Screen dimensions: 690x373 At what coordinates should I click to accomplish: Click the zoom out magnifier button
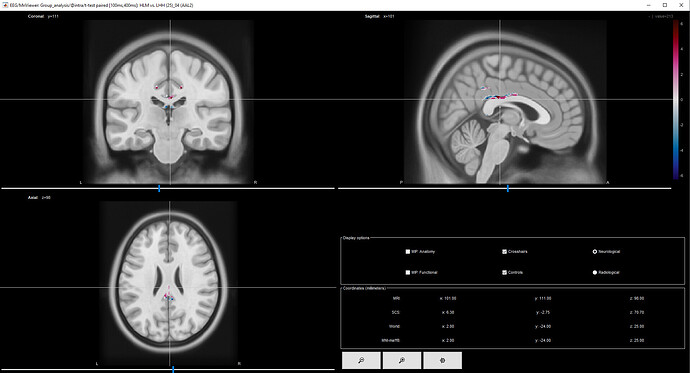click(361, 360)
